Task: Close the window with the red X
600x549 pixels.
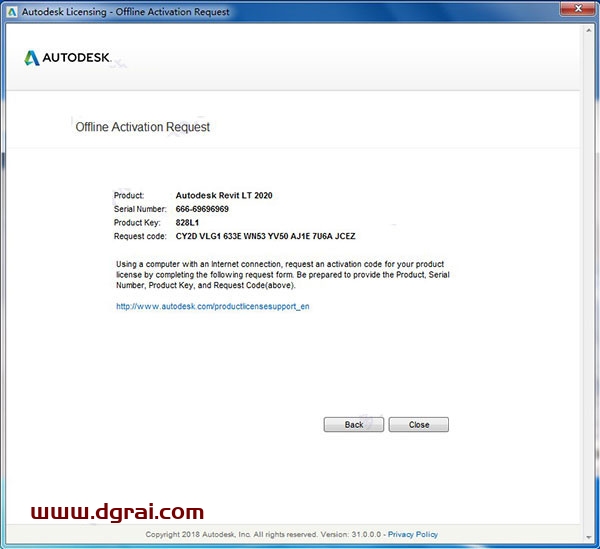Action: tap(574, 11)
